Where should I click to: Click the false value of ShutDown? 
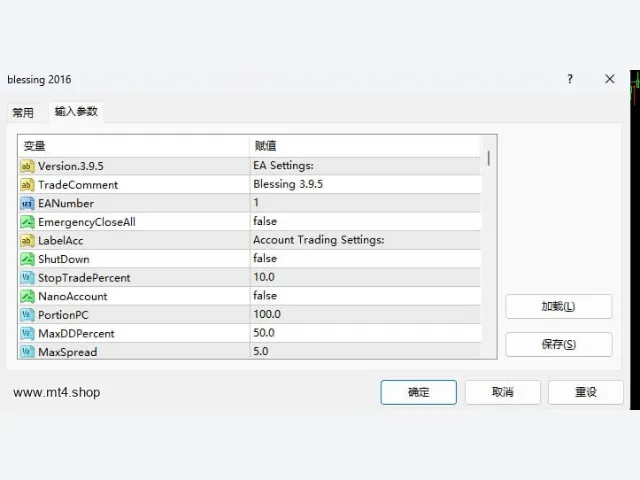click(365, 259)
